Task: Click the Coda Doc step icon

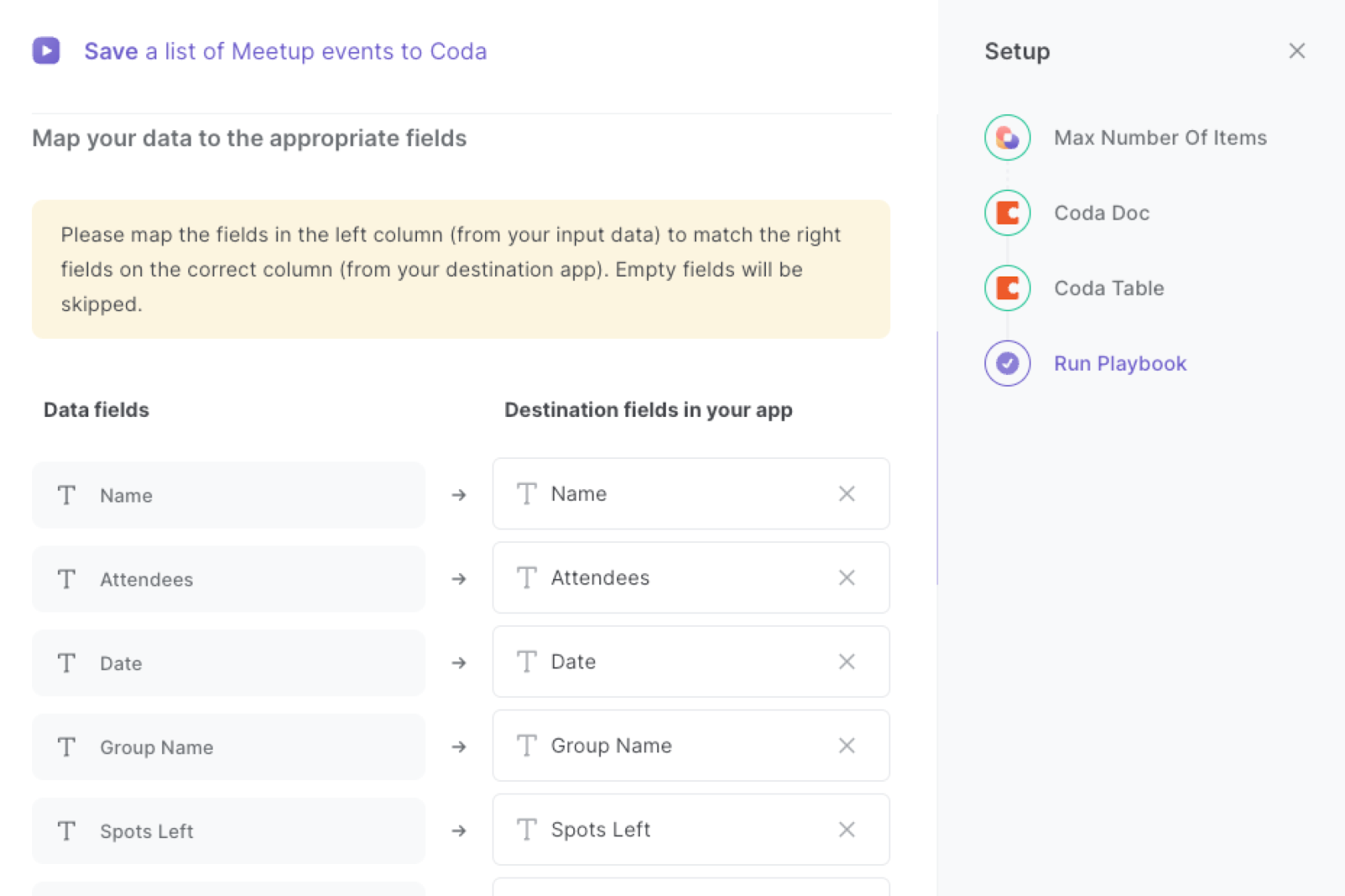Action: (x=1007, y=213)
